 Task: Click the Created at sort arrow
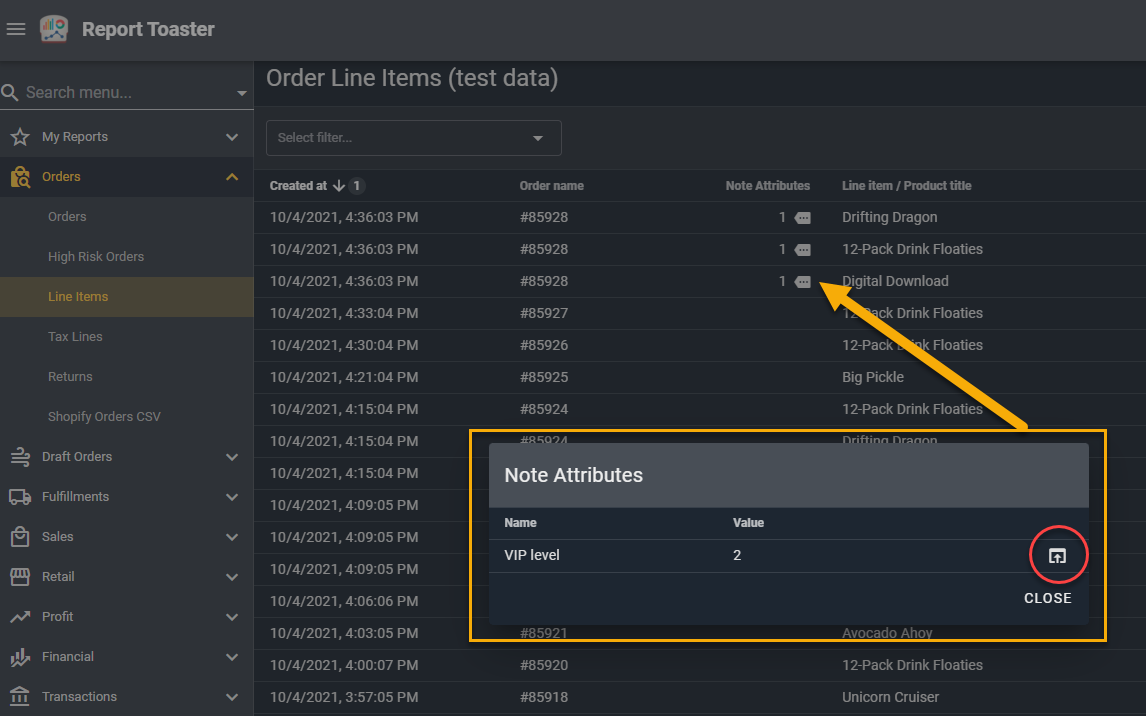click(339, 186)
